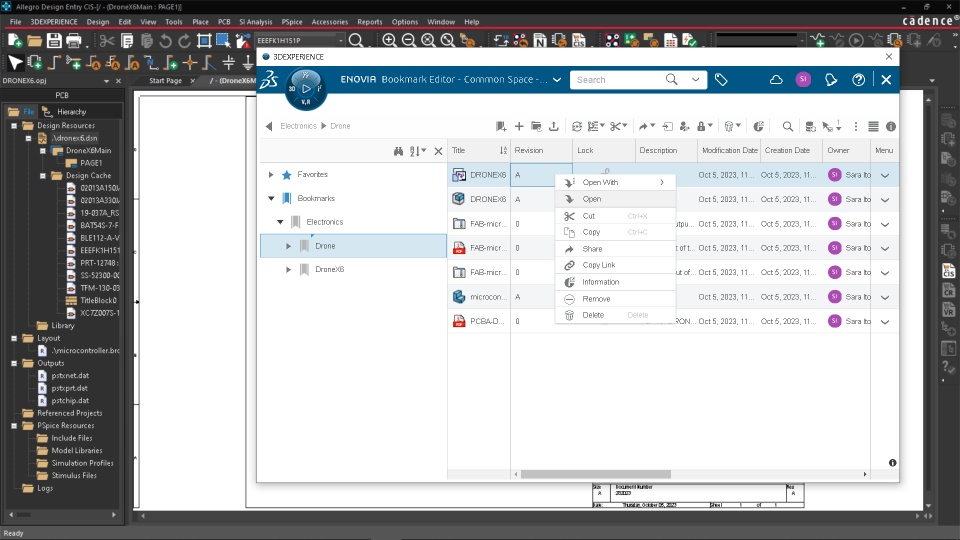Select PAGE1 in the project tree
Image resolution: width=960 pixels, height=540 pixels.
click(x=91, y=163)
